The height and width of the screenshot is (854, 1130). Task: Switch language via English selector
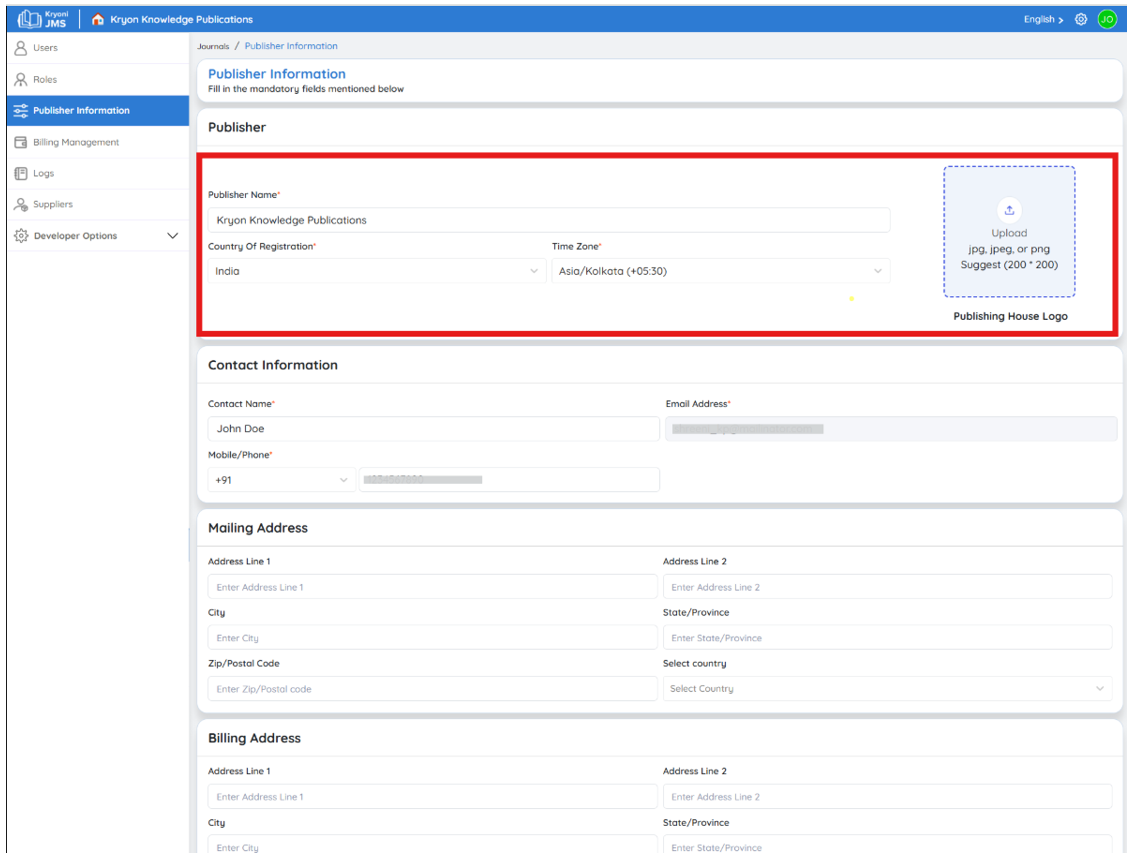pyautogui.click(x=1043, y=19)
